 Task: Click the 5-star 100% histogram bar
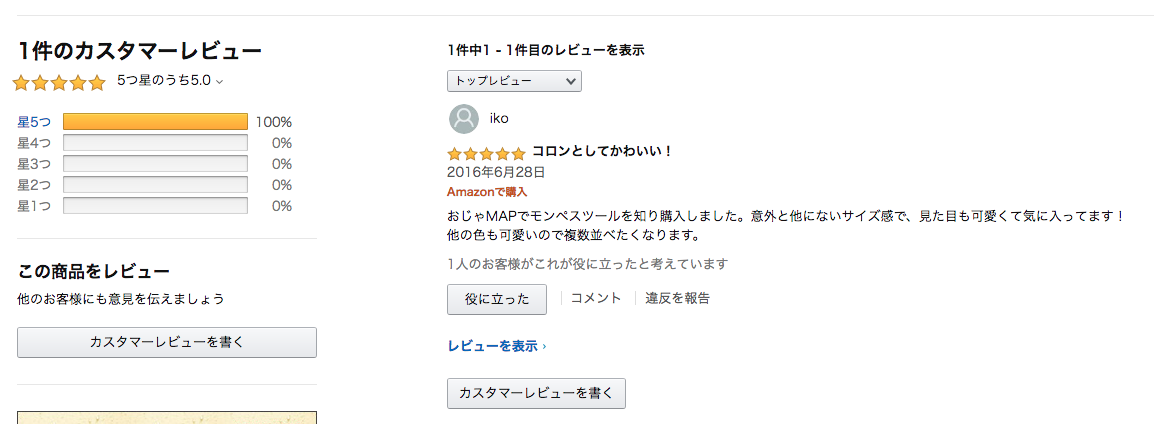pyautogui.click(x=155, y=122)
